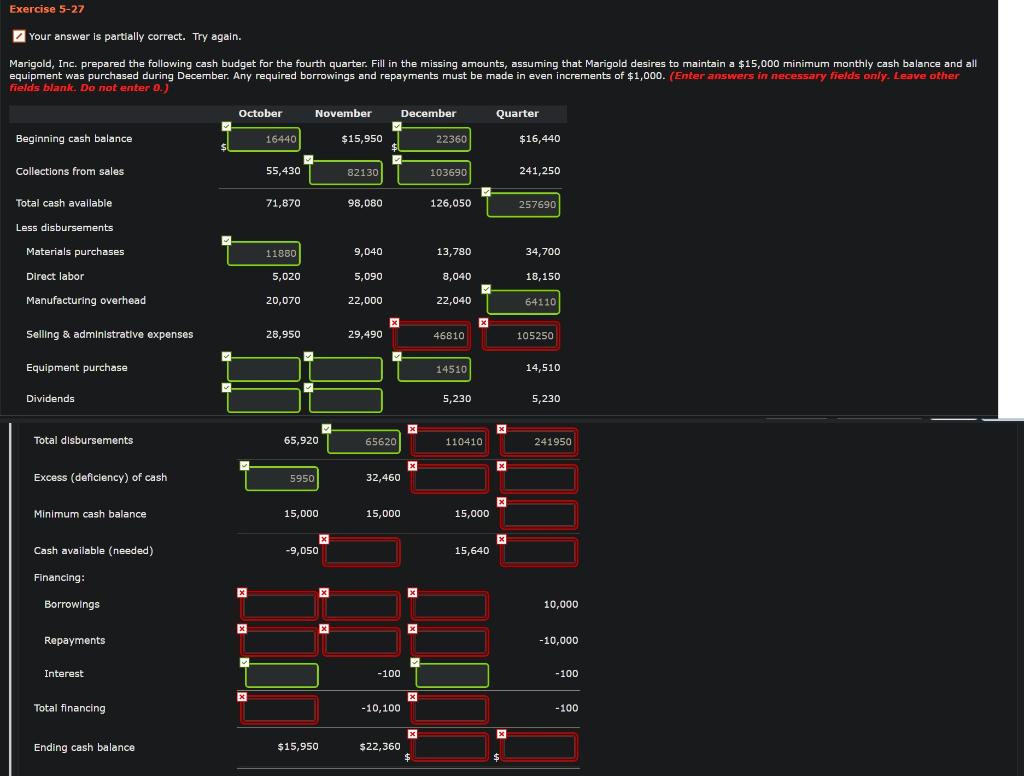Click the October column header
Viewport: 1024px width, 776px height.
(x=260, y=114)
